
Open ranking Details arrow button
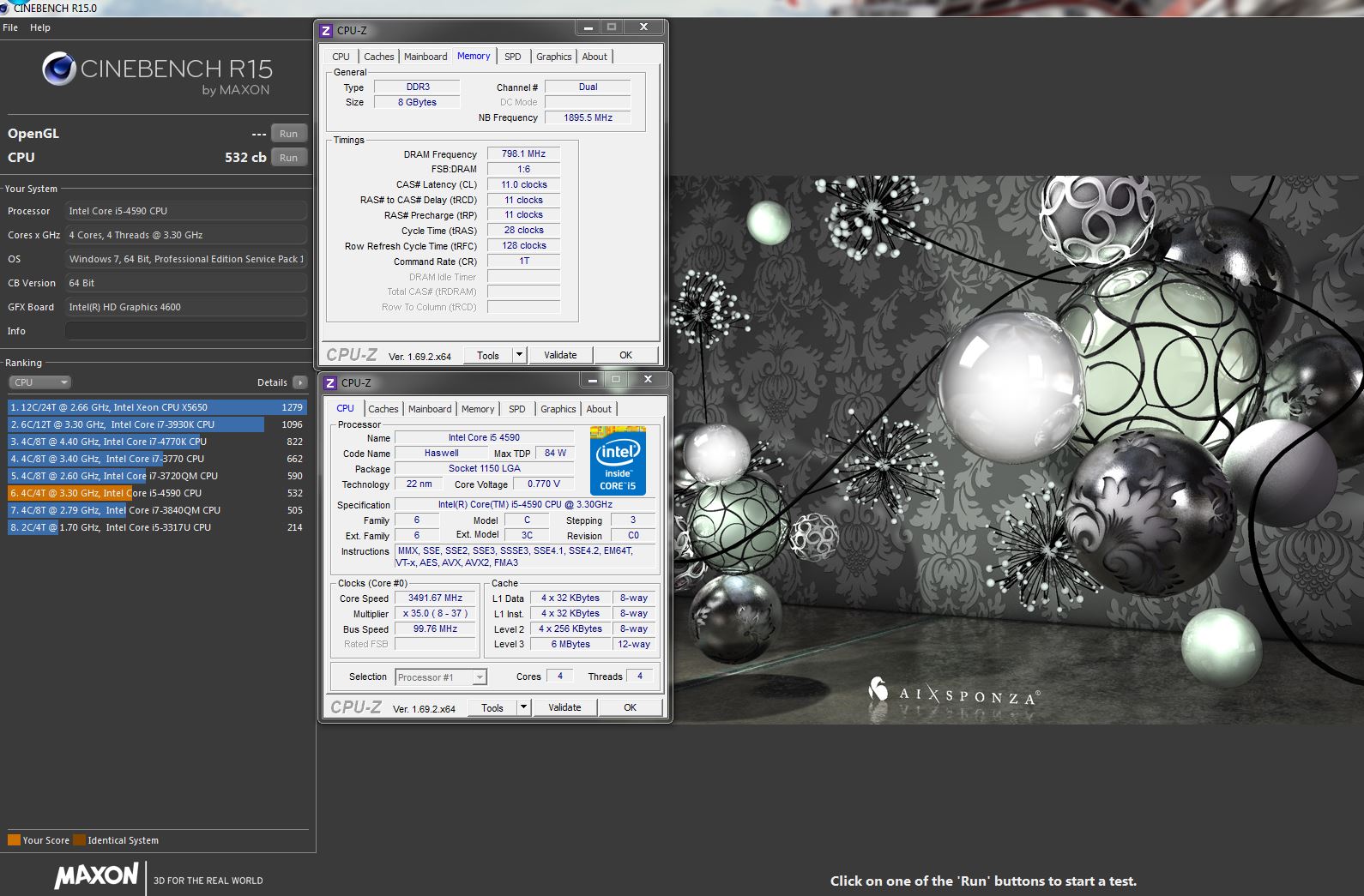pyautogui.click(x=299, y=382)
